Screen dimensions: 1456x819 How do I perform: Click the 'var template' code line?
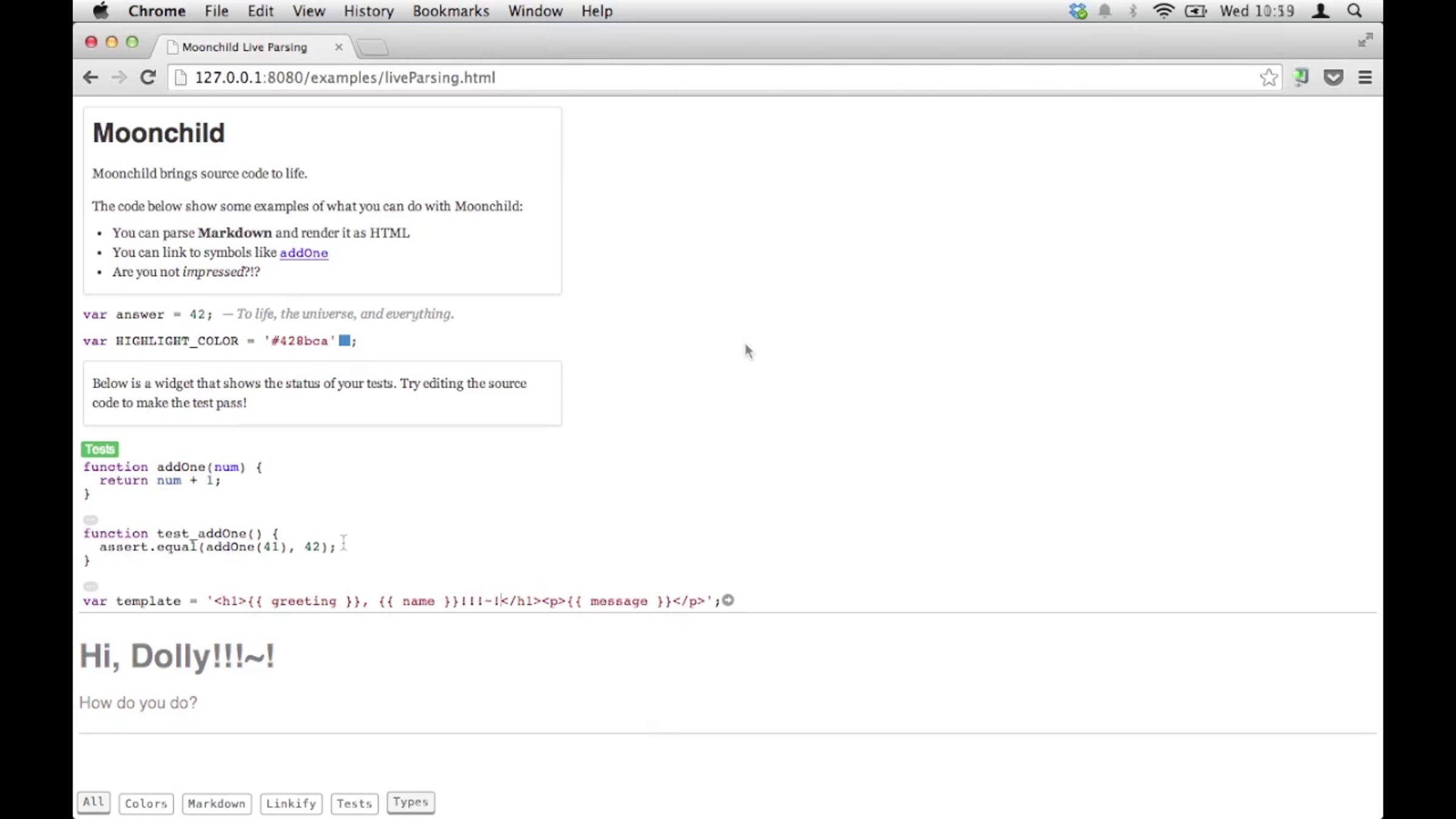(402, 601)
